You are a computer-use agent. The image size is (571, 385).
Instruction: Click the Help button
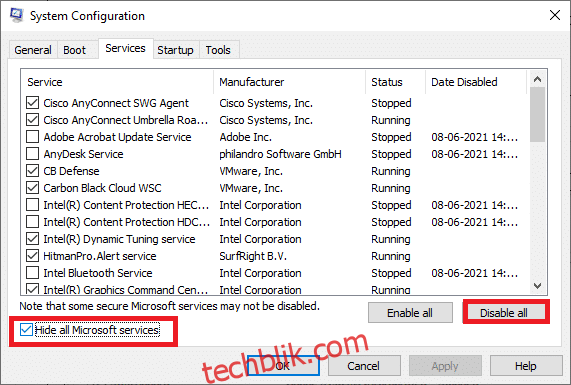tap(526, 366)
